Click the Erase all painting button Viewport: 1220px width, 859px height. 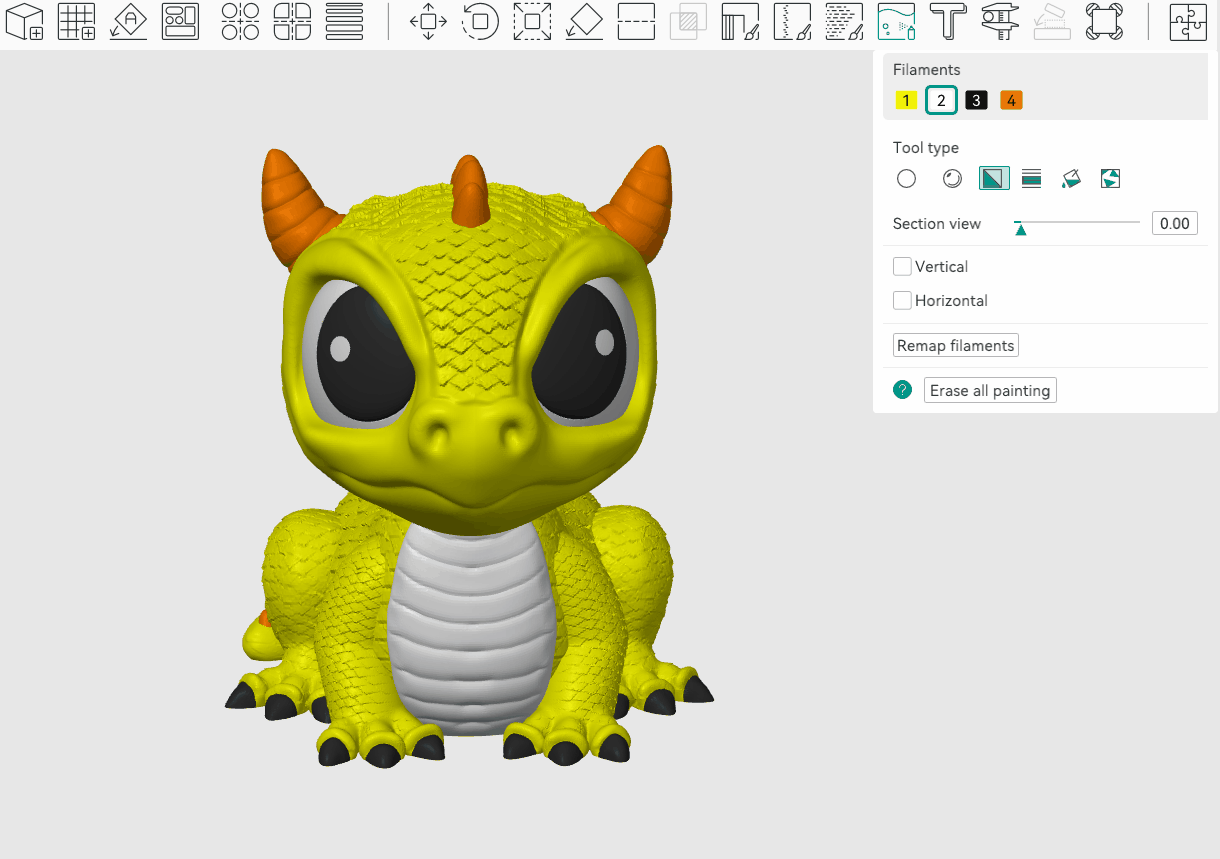[990, 391]
